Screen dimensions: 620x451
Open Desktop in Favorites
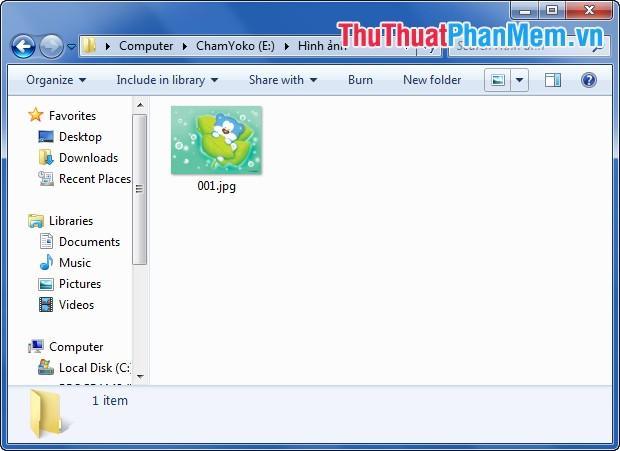80,137
